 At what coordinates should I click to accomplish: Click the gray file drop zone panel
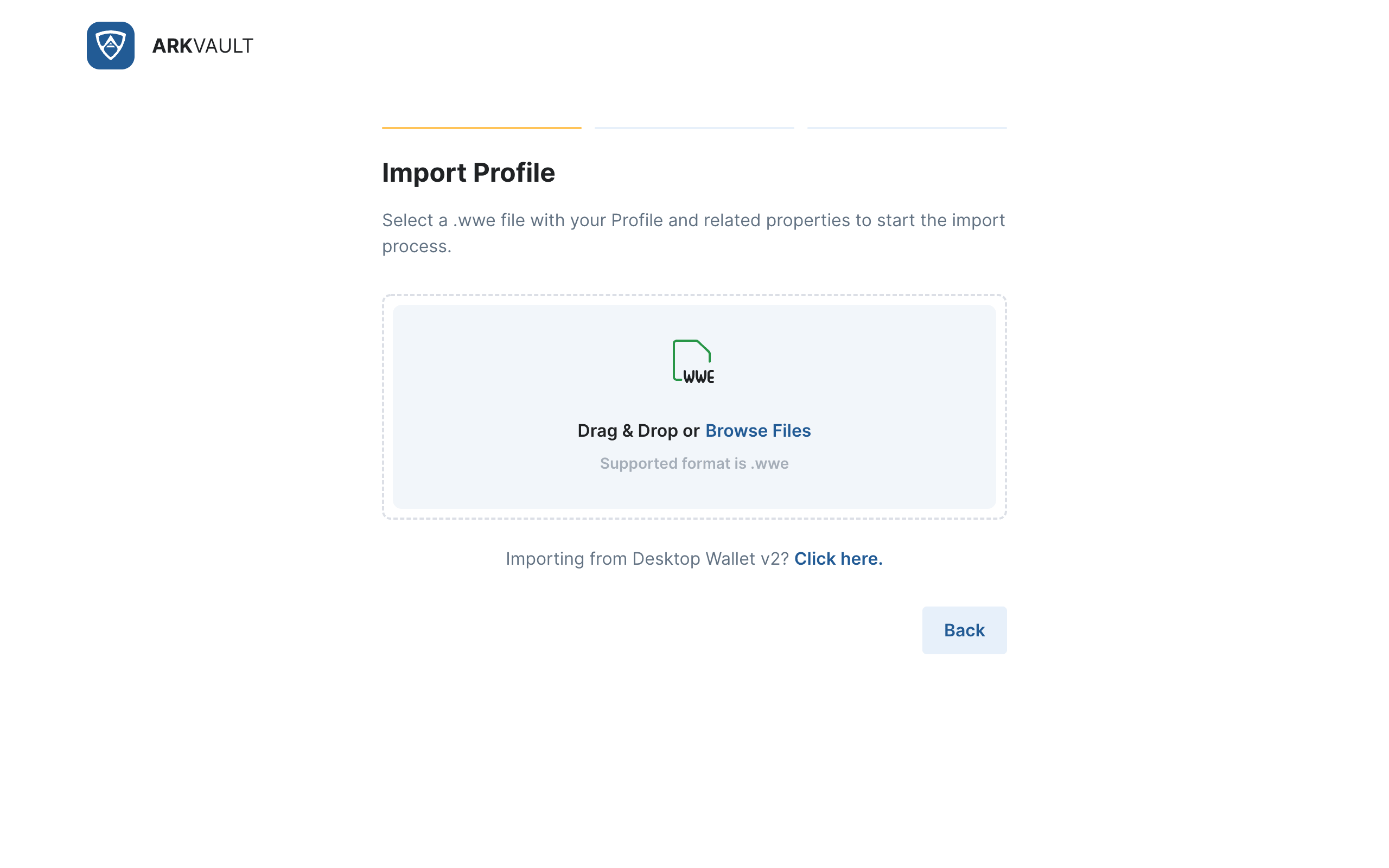(x=694, y=406)
